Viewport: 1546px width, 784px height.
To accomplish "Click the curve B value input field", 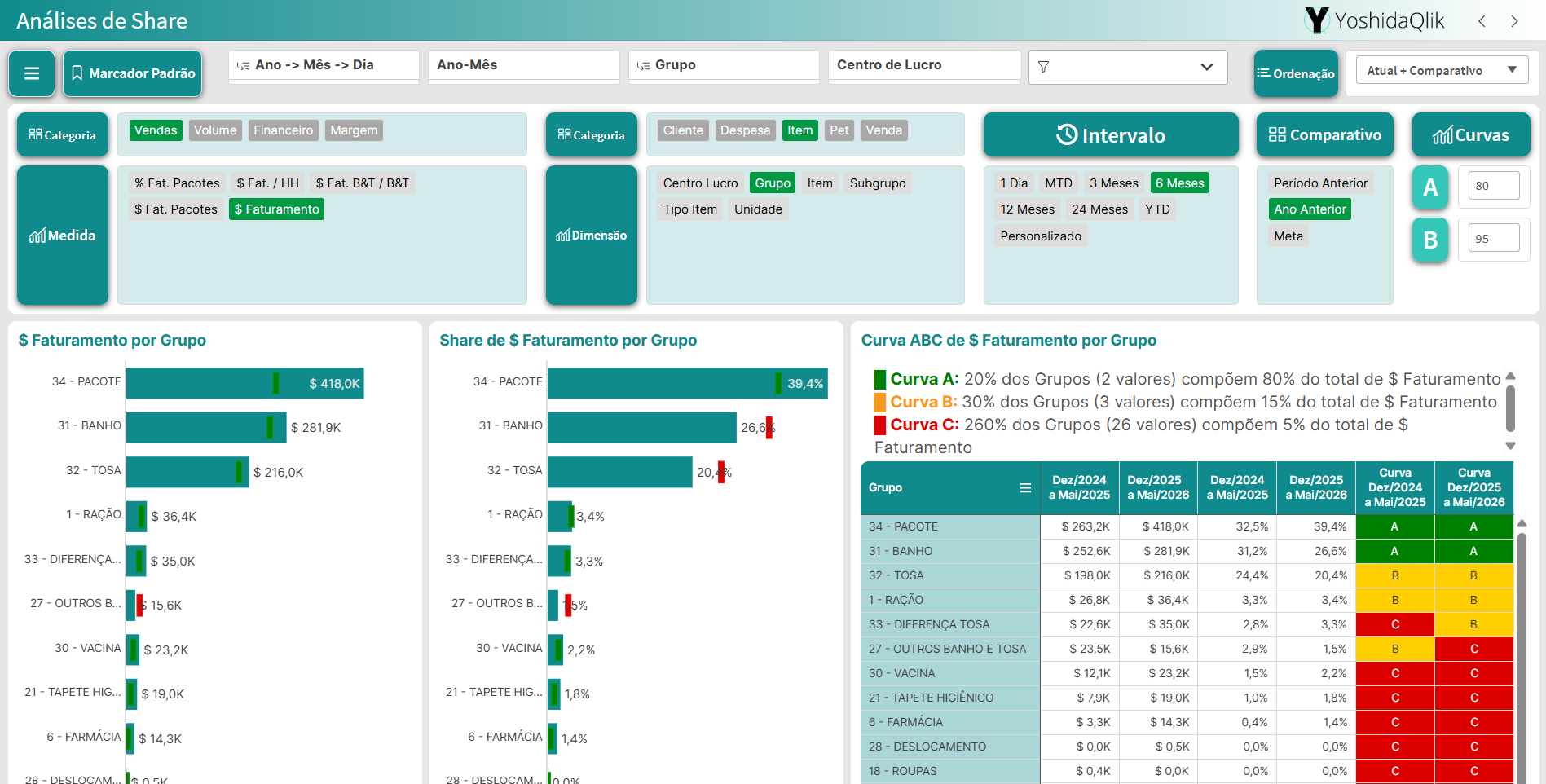I will tap(1494, 239).
